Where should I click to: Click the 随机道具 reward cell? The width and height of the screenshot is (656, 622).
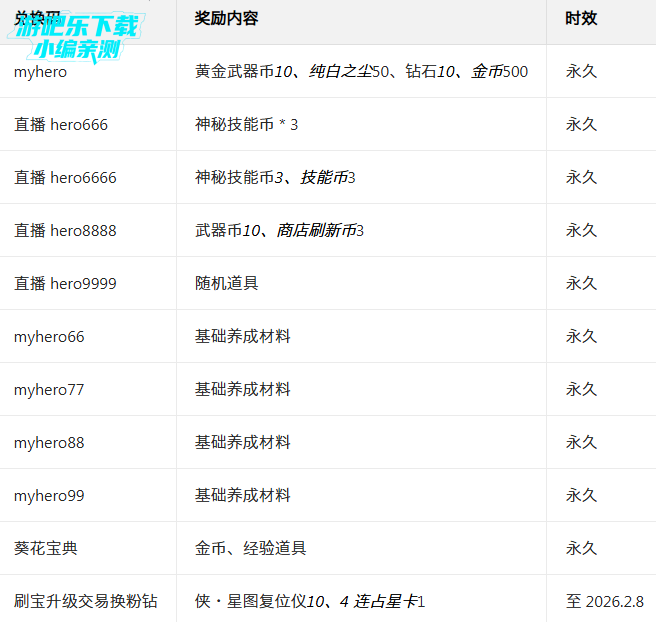[x=226, y=284]
